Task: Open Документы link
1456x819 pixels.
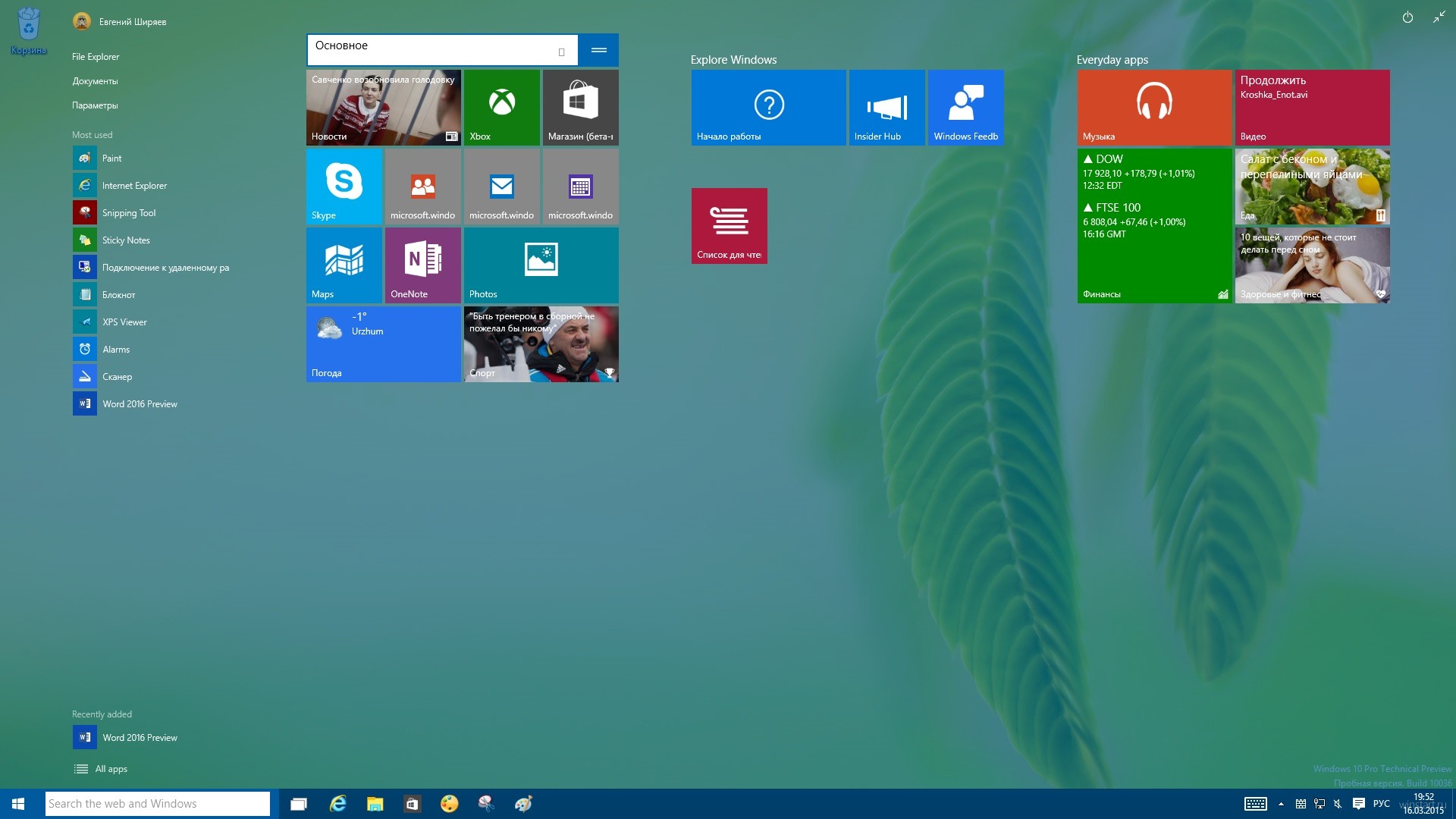Action: click(x=95, y=81)
